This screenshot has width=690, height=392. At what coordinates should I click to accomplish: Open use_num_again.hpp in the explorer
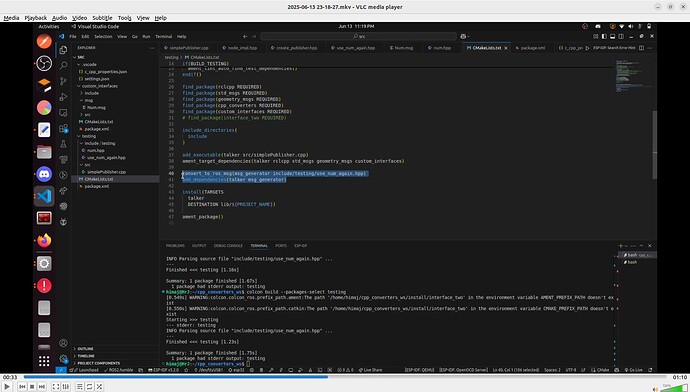tap(106, 158)
